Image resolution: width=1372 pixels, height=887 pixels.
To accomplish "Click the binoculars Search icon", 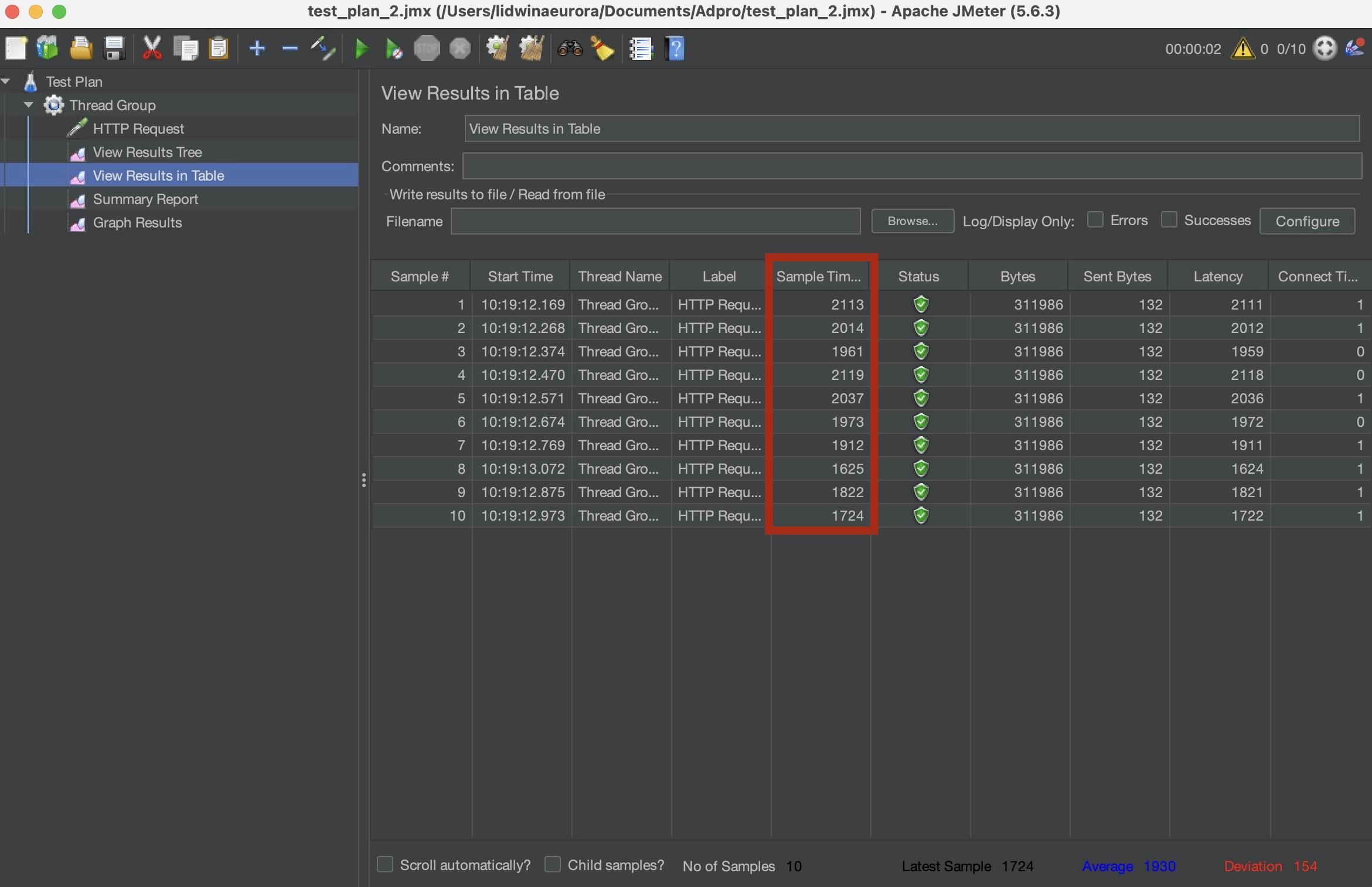I will coord(570,49).
